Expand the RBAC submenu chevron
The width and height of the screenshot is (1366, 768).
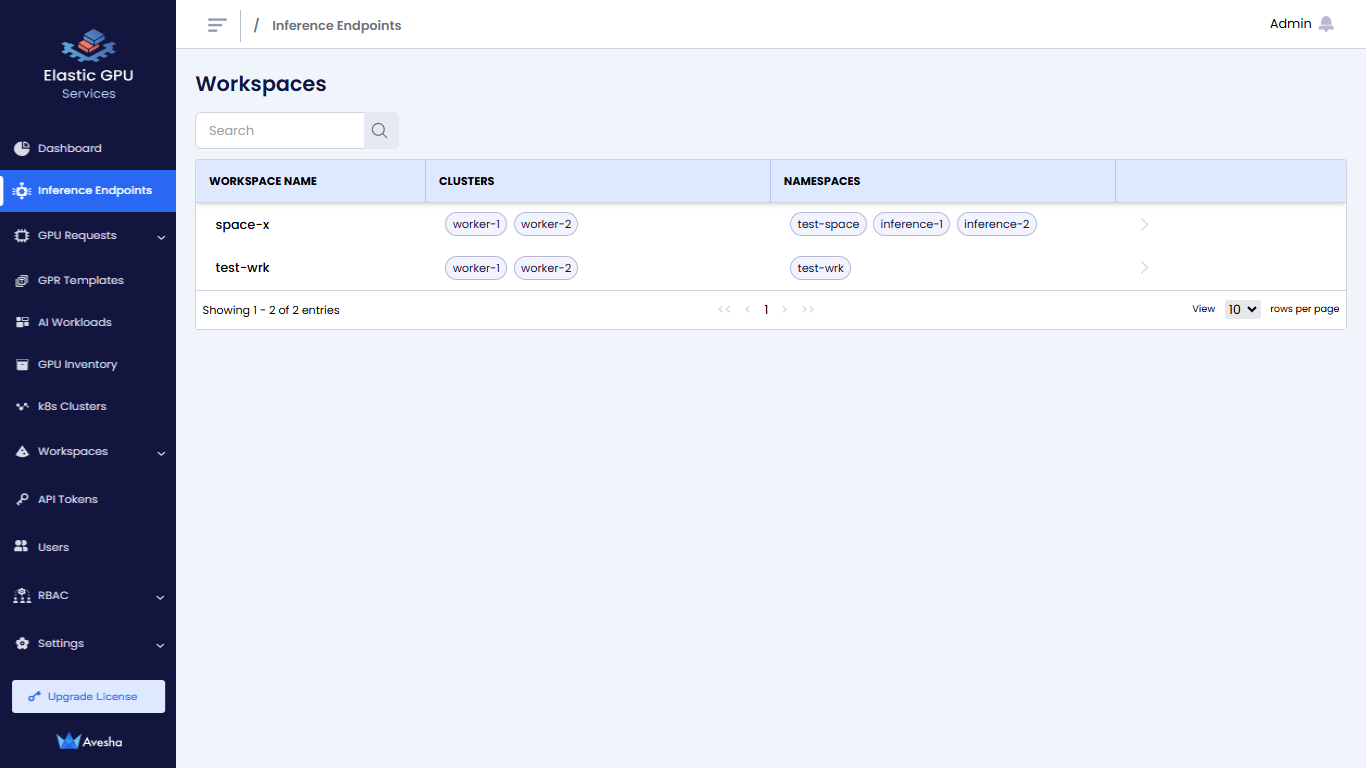tap(161, 597)
